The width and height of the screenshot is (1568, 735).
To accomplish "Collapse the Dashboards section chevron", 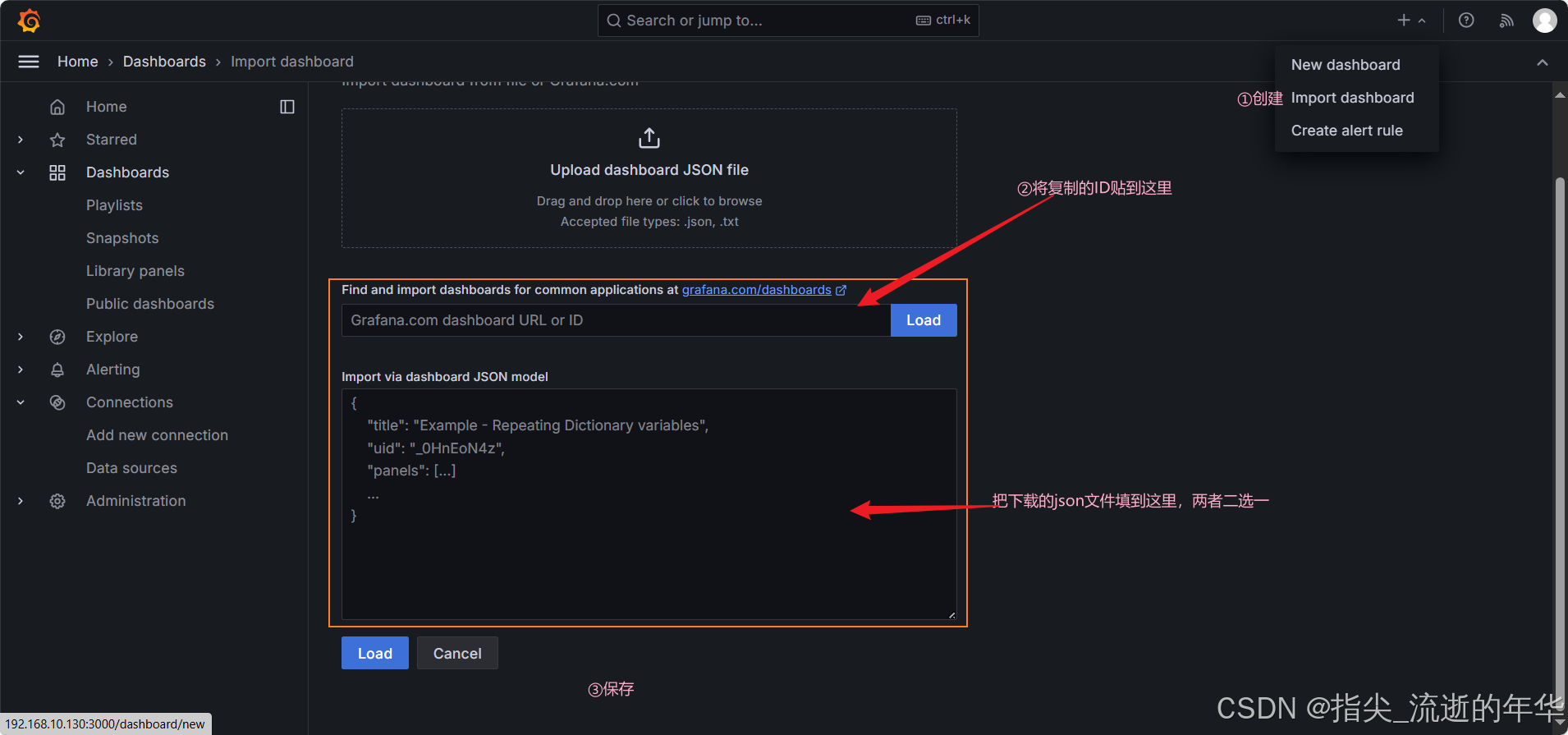I will point(21,172).
